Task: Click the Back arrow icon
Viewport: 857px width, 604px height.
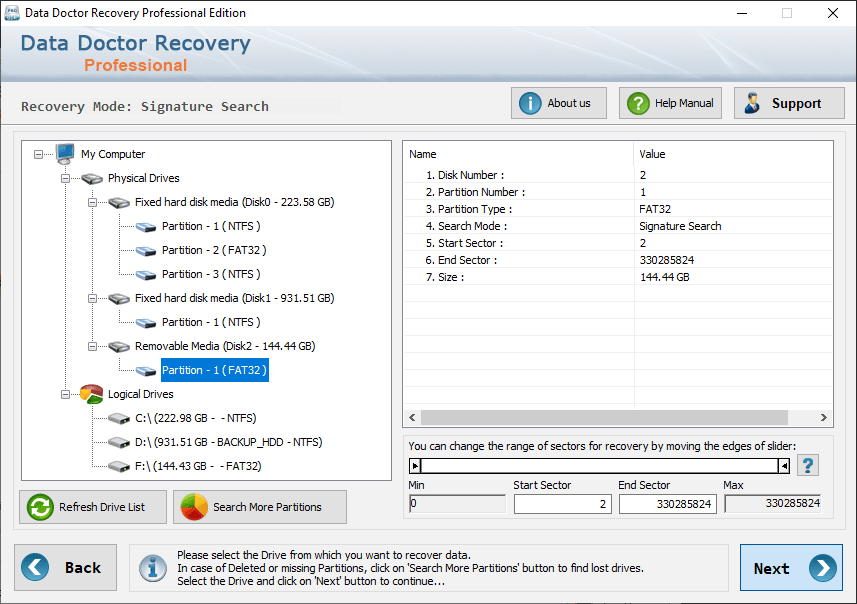Action: click(35, 567)
